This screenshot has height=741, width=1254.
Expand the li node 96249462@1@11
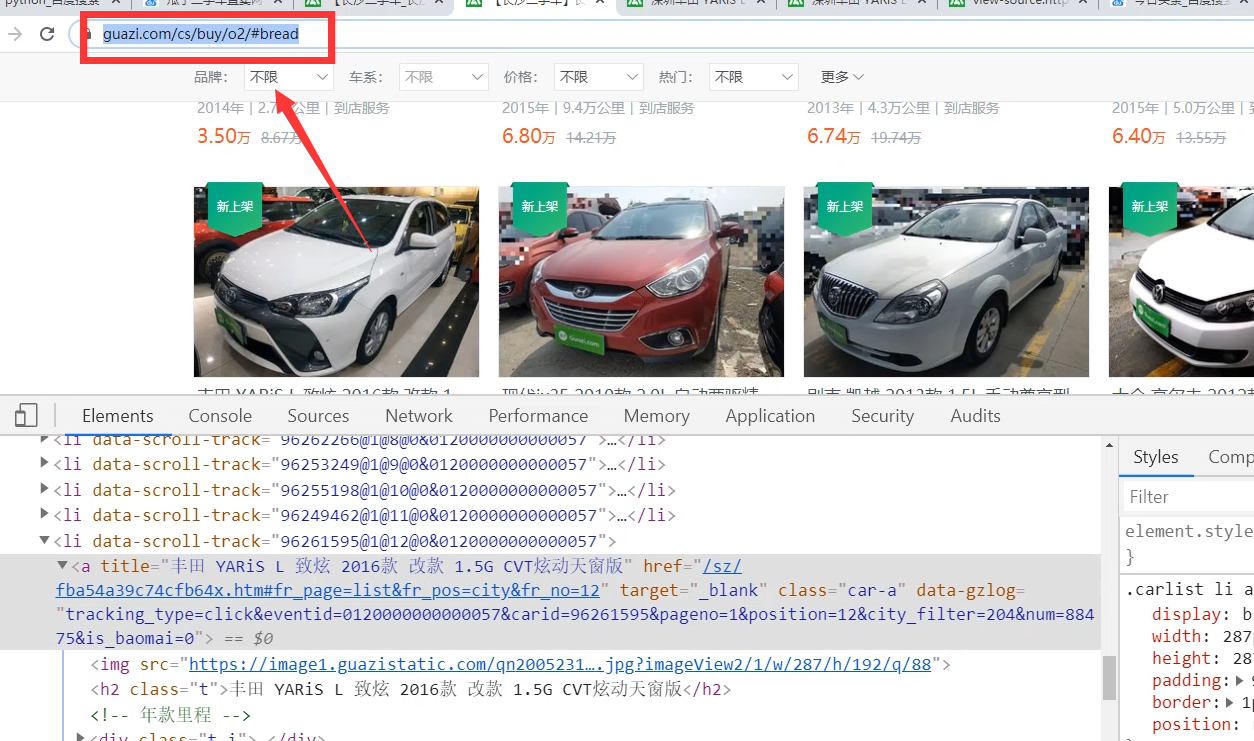44,515
